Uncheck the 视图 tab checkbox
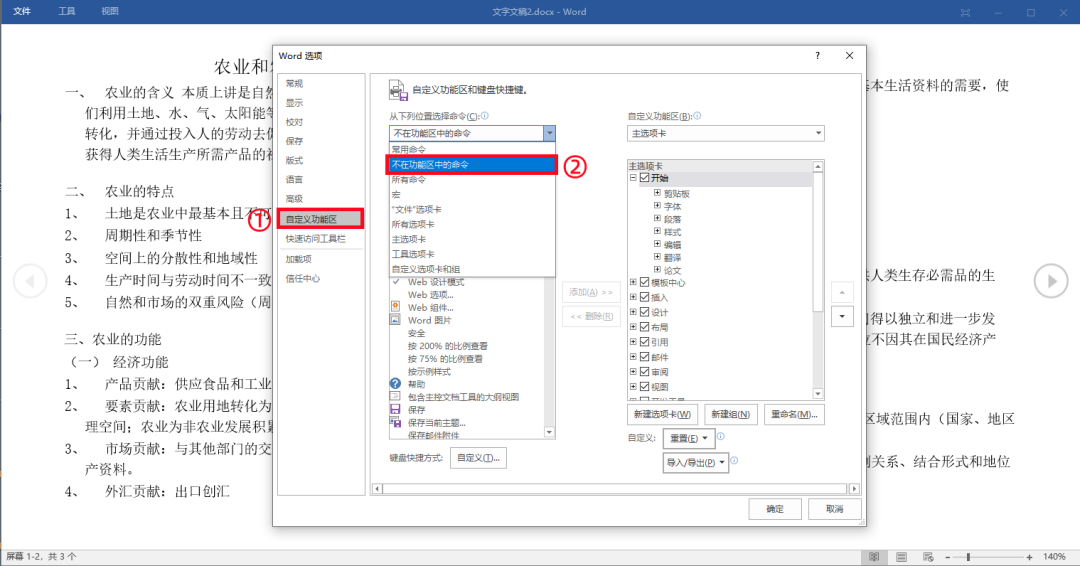 click(645, 386)
